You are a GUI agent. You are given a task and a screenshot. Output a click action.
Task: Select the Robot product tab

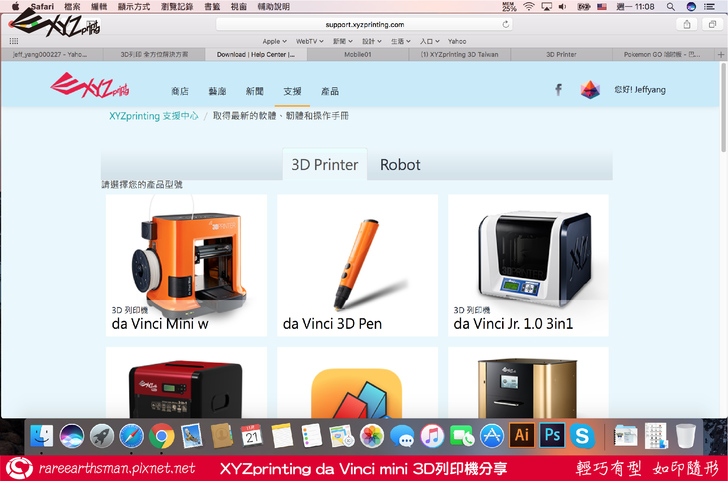point(400,164)
